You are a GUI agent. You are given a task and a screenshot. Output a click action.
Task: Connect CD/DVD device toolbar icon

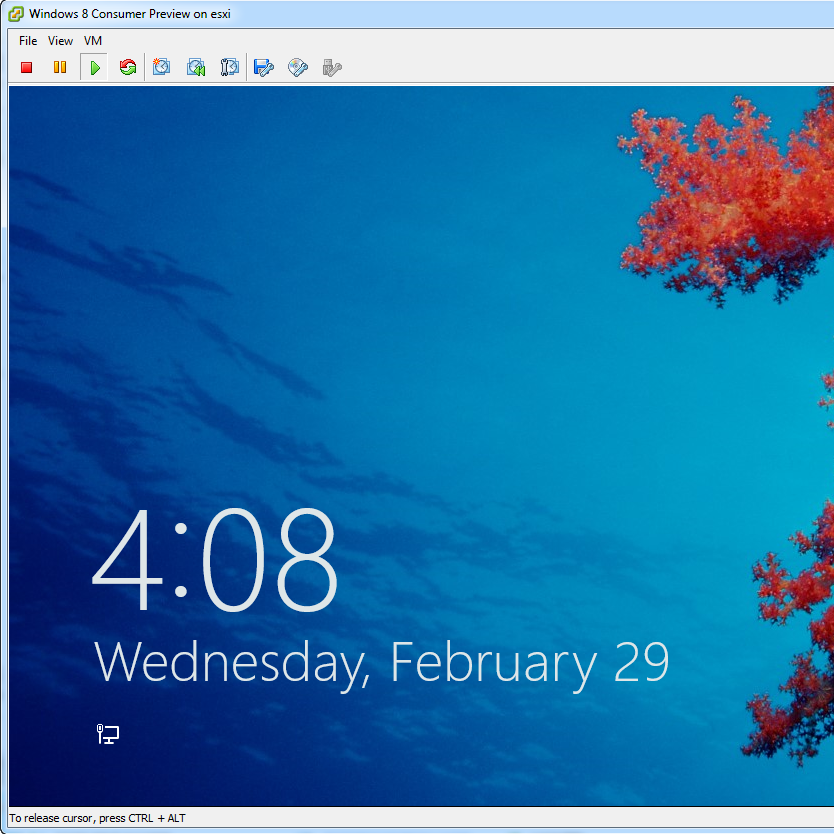tap(298, 68)
